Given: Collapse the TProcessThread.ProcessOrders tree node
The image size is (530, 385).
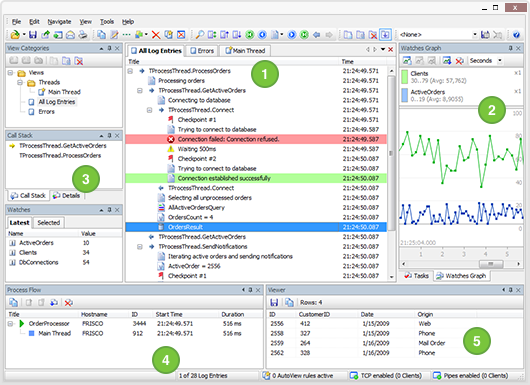Looking at the screenshot, I should coord(130,71).
